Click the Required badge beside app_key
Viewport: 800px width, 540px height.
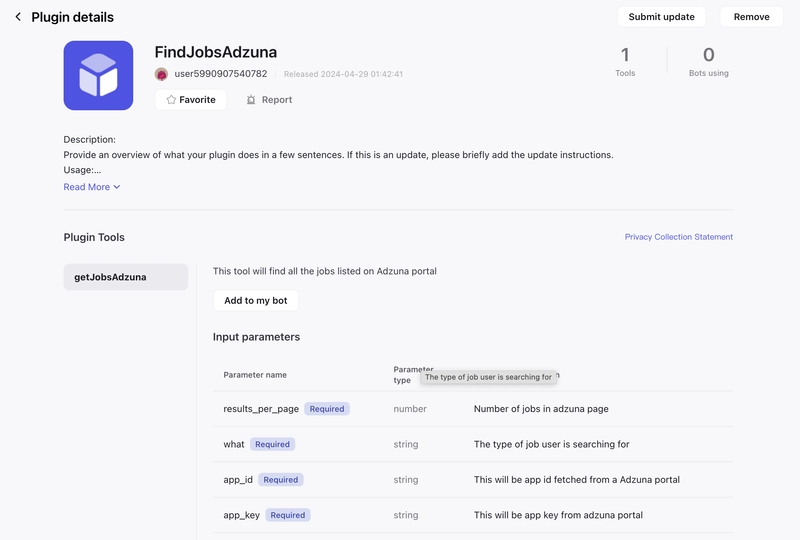[x=288, y=515]
